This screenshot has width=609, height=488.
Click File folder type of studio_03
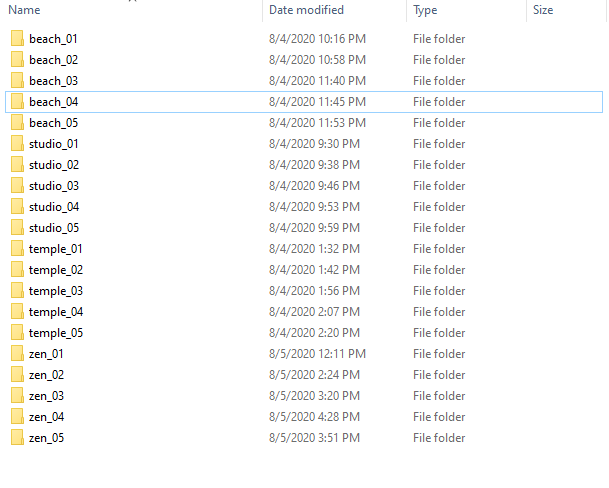pyautogui.click(x=439, y=186)
